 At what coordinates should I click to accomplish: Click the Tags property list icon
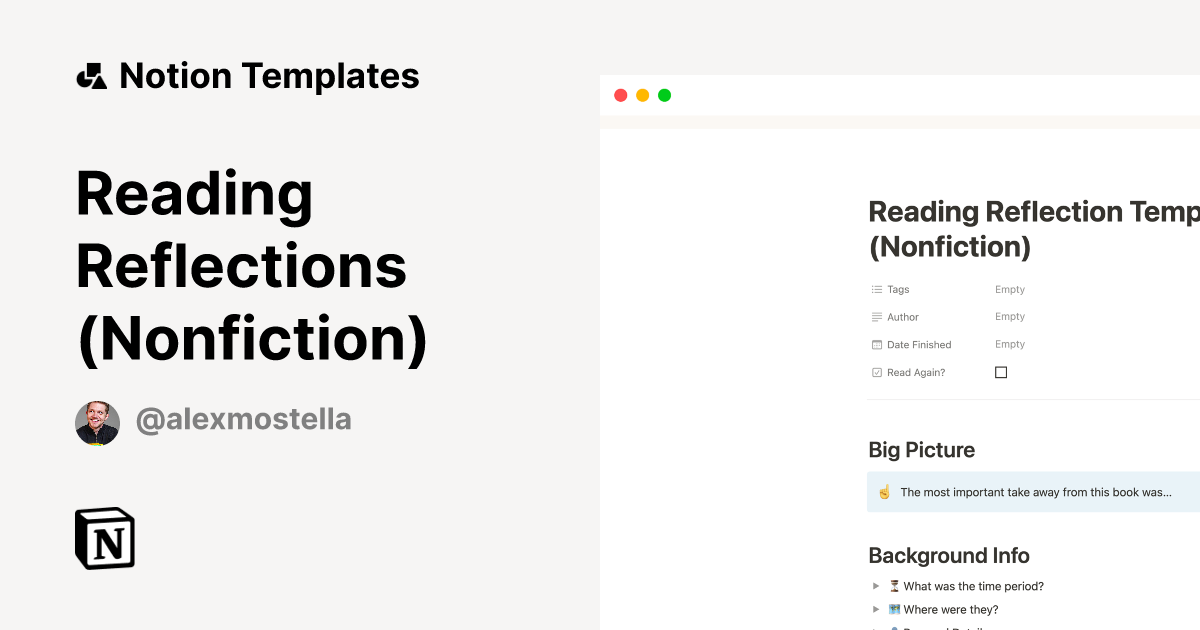876,289
